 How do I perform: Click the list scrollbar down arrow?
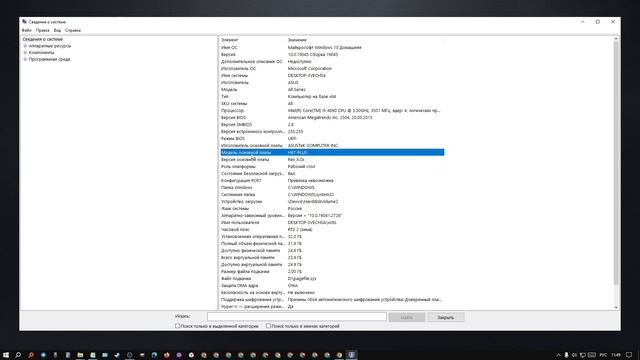(x=616, y=307)
